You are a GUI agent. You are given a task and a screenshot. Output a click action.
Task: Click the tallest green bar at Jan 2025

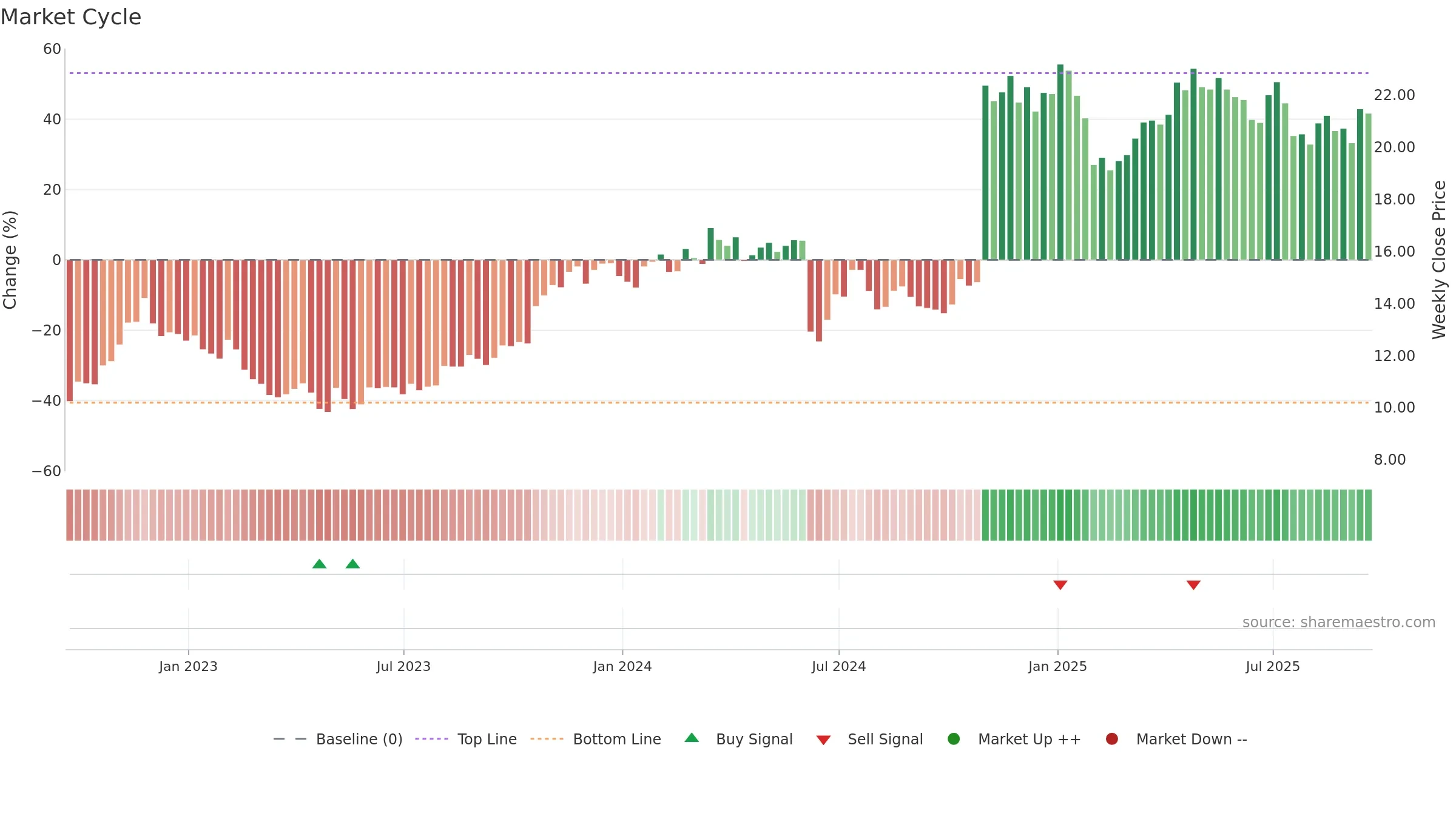[x=1060, y=162]
